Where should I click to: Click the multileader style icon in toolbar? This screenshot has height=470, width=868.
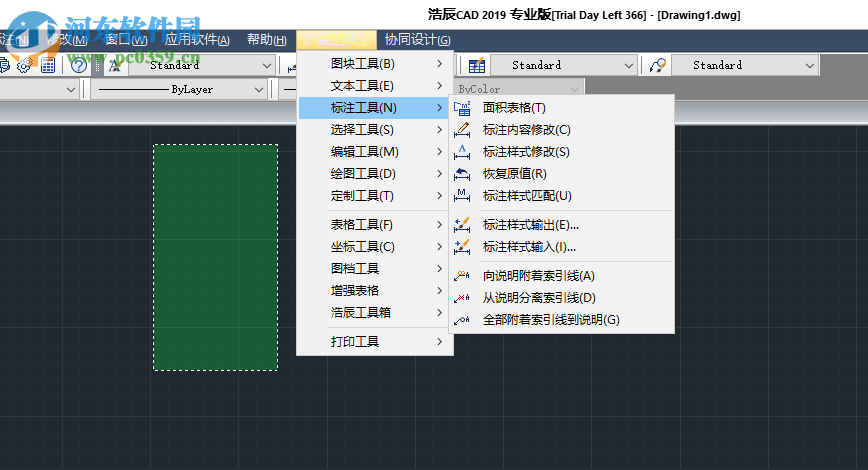click(657, 65)
